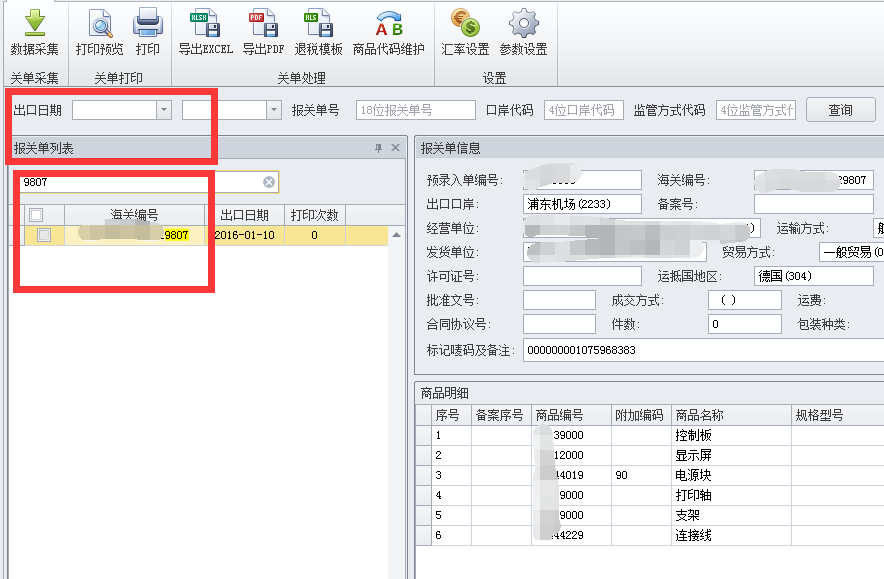
Task: Open the first 出口日期 date dropdown
Action: tap(164, 110)
